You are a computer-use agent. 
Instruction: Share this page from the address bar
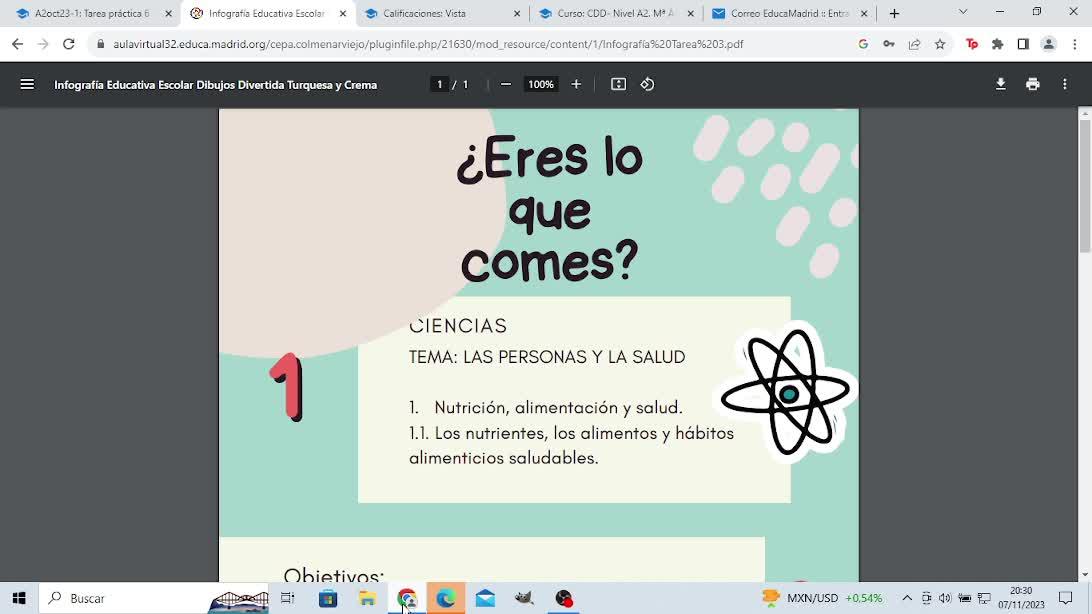914,44
